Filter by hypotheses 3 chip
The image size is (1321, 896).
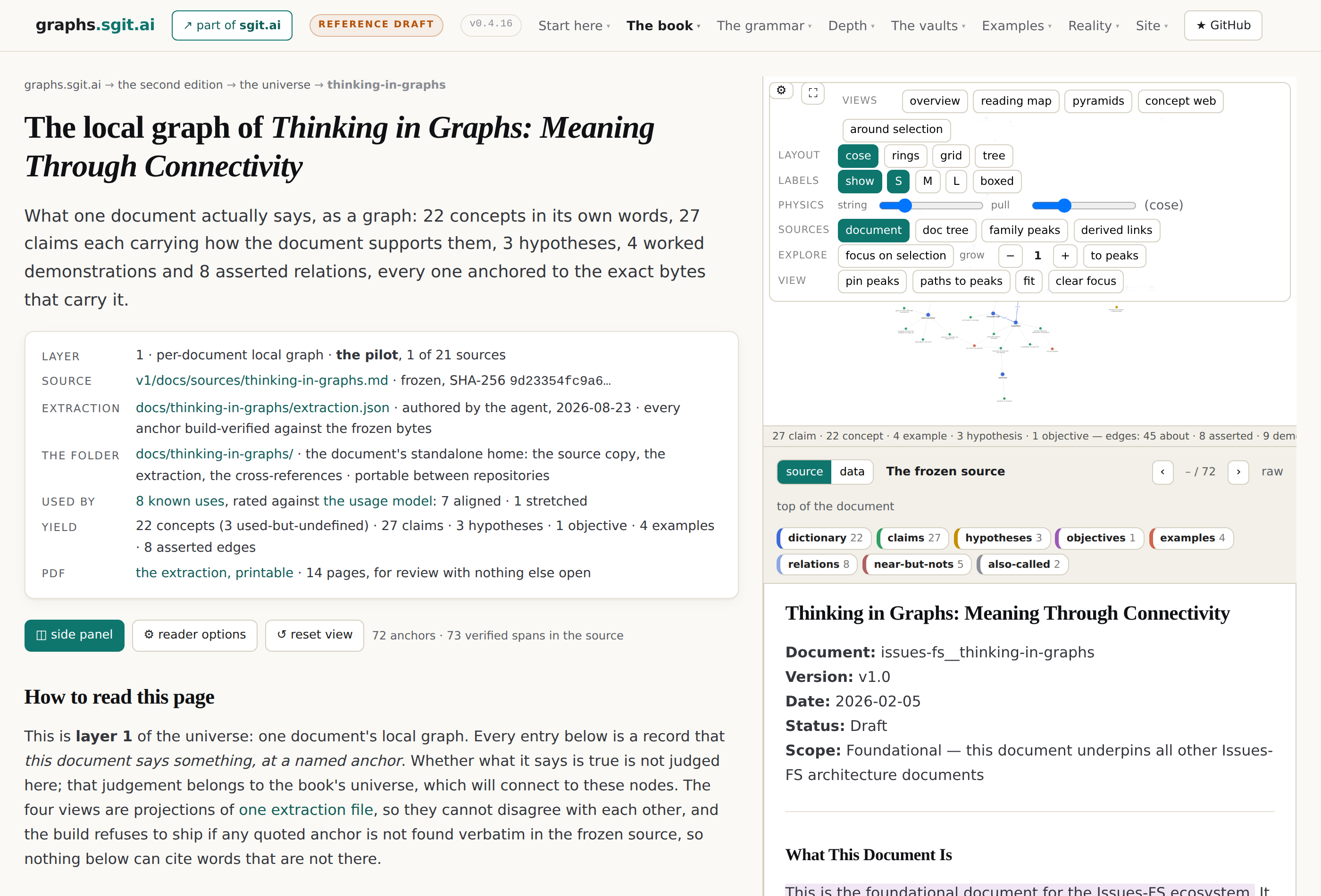click(x=1002, y=538)
